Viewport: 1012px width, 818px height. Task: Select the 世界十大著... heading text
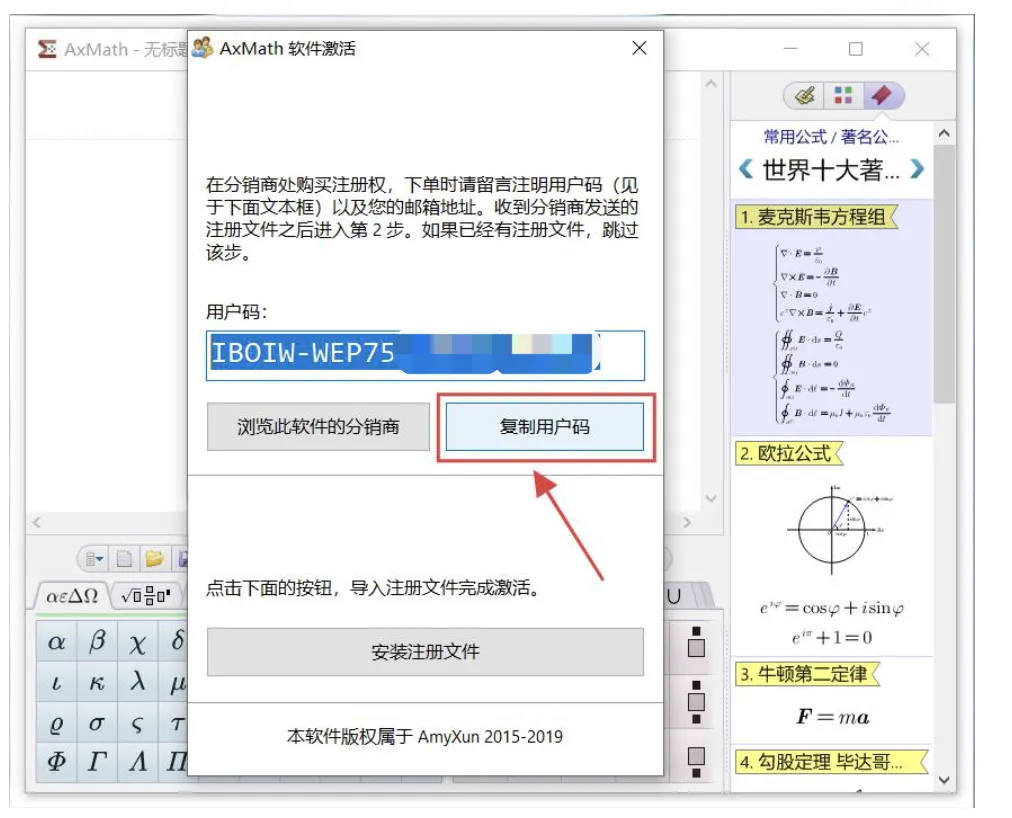pos(831,170)
